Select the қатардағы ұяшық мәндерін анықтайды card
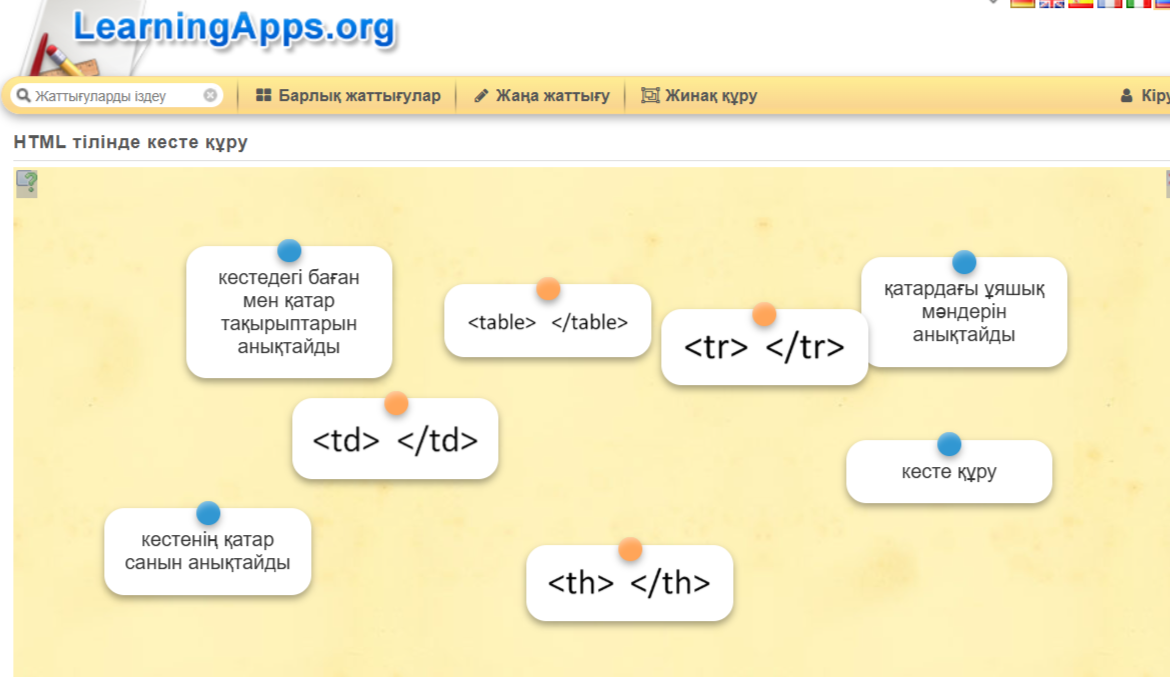 [x=964, y=312]
